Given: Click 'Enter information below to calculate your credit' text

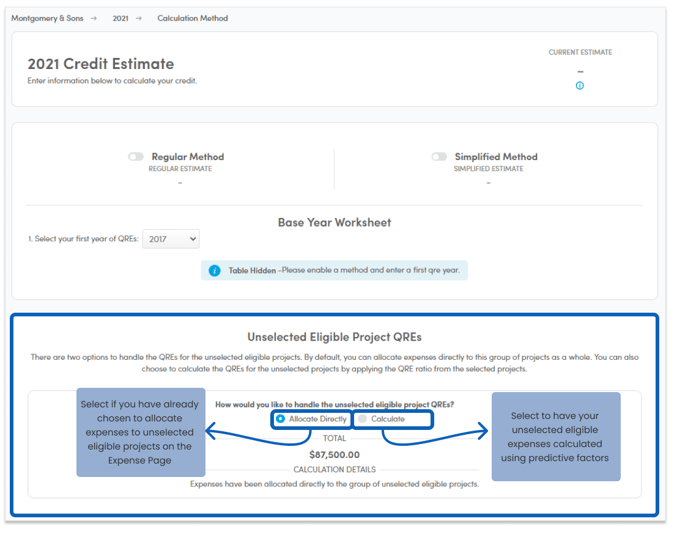Looking at the screenshot, I should 112,81.
